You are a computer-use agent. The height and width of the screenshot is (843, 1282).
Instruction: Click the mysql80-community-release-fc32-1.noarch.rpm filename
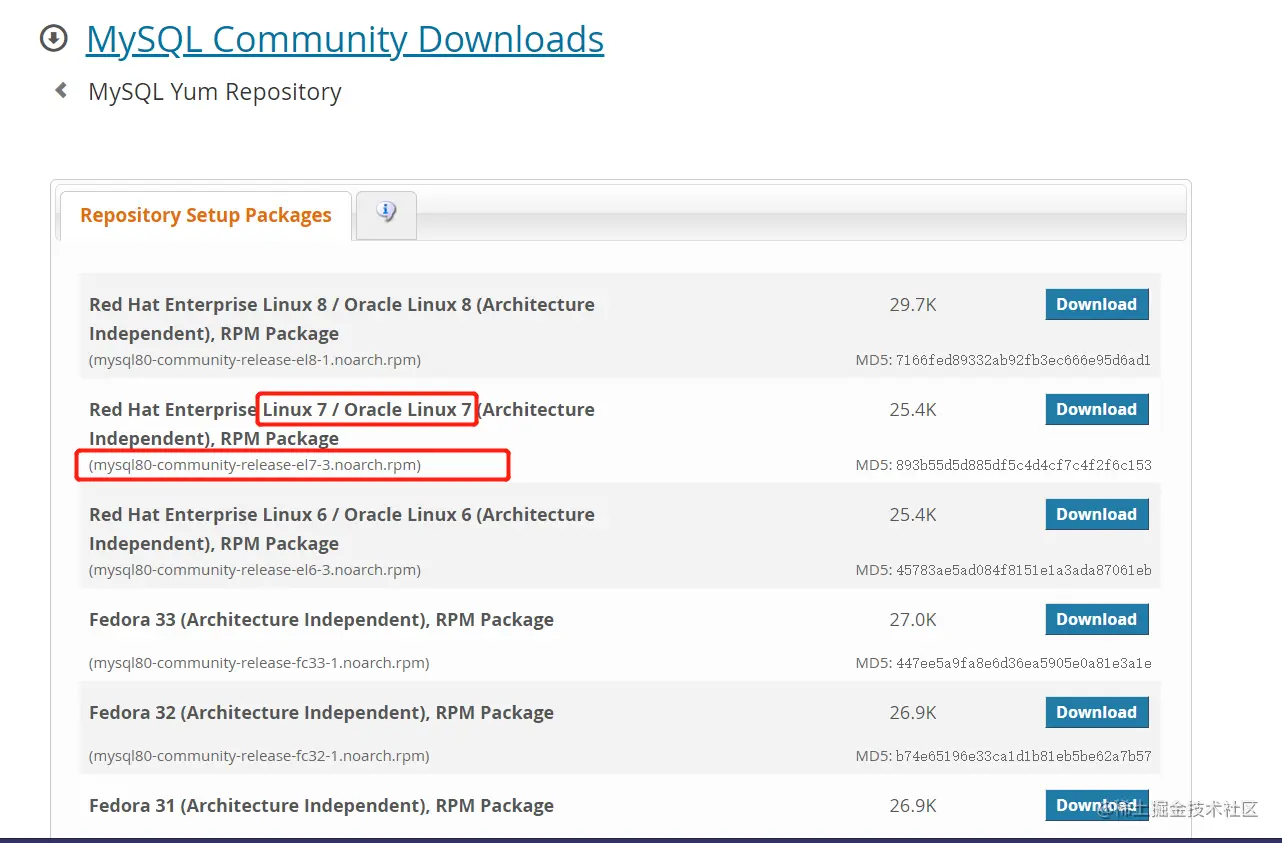pyautogui.click(x=259, y=756)
